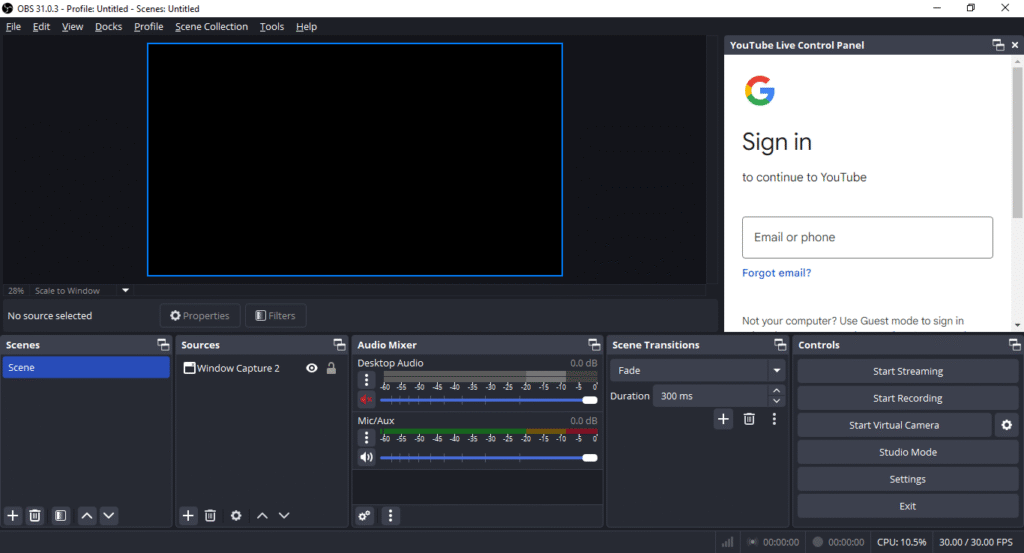This screenshot has width=1024, height=553.
Task: Open advanced audio properties gears icon
Action: 364,516
